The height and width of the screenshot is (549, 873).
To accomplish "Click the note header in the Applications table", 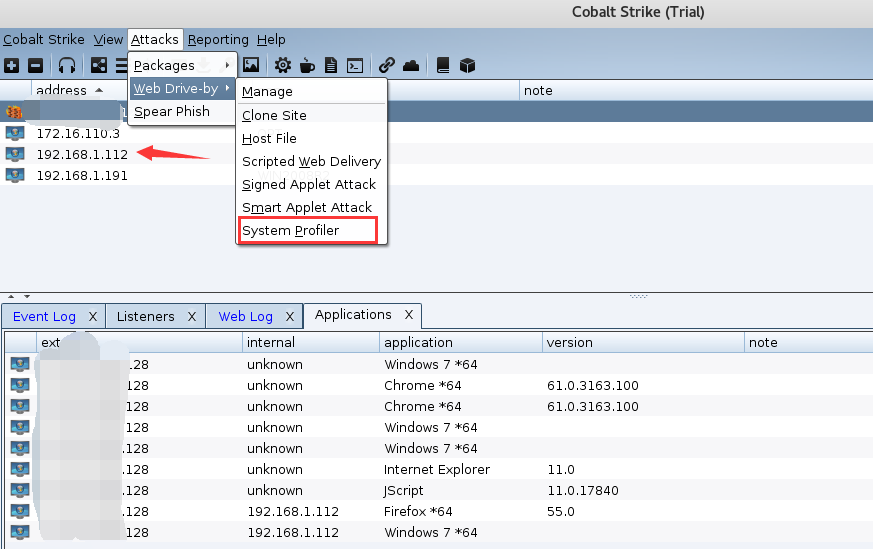I will (808, 342).
